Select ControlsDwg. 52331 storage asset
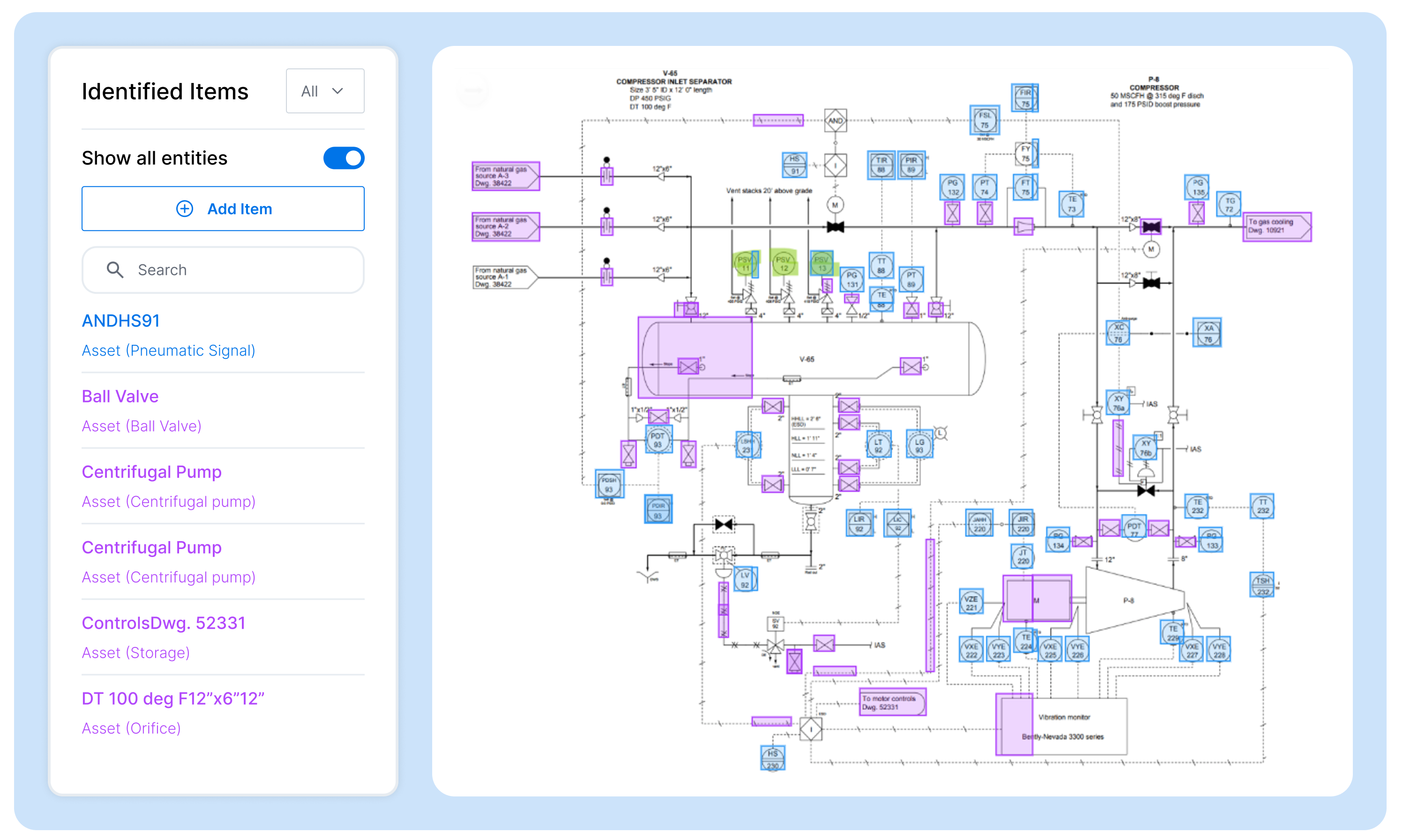The height and width of the screenshot is (840, 1403). [162, 622]
